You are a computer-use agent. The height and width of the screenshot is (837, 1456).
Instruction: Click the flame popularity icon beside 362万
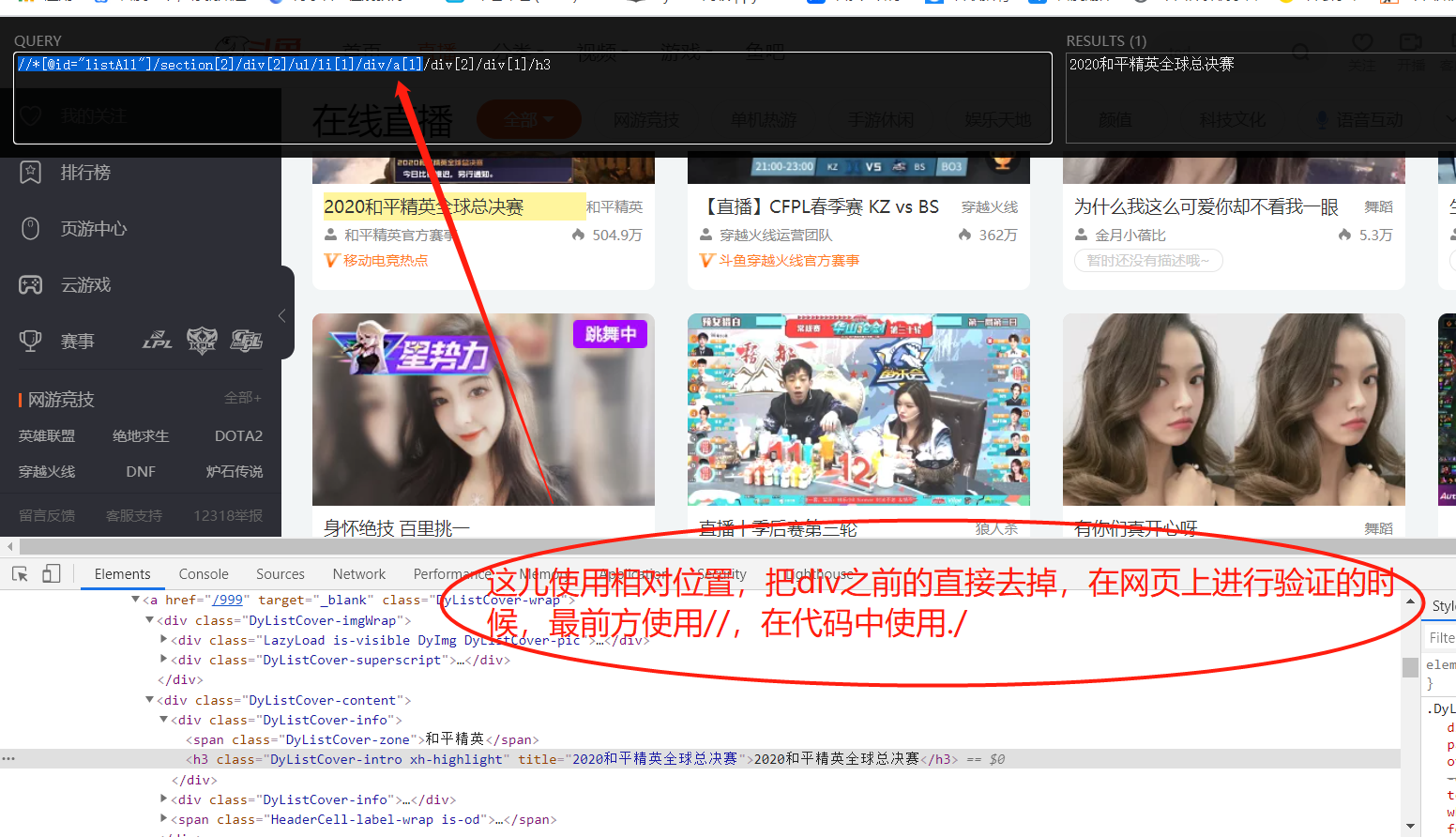click(965, 235)
